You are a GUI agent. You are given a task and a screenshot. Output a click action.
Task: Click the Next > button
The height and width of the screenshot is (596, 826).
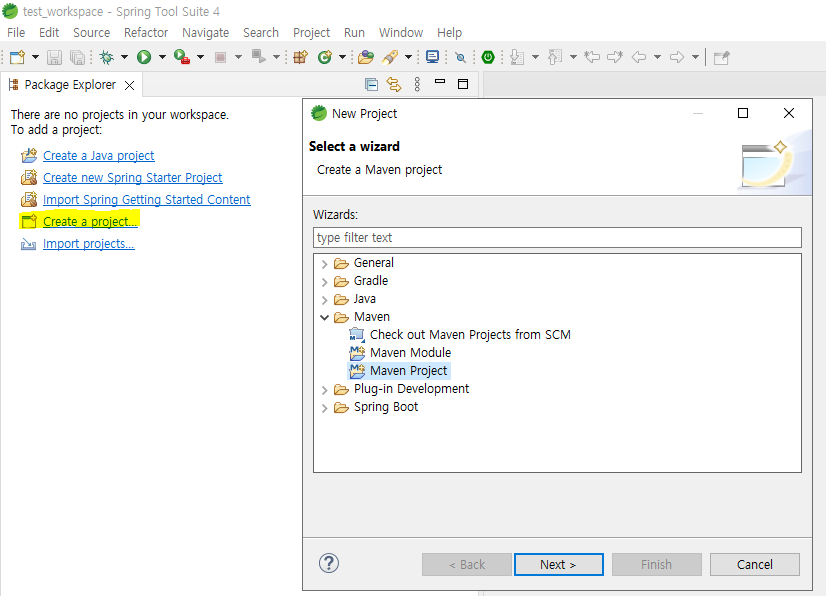(558, 564)
